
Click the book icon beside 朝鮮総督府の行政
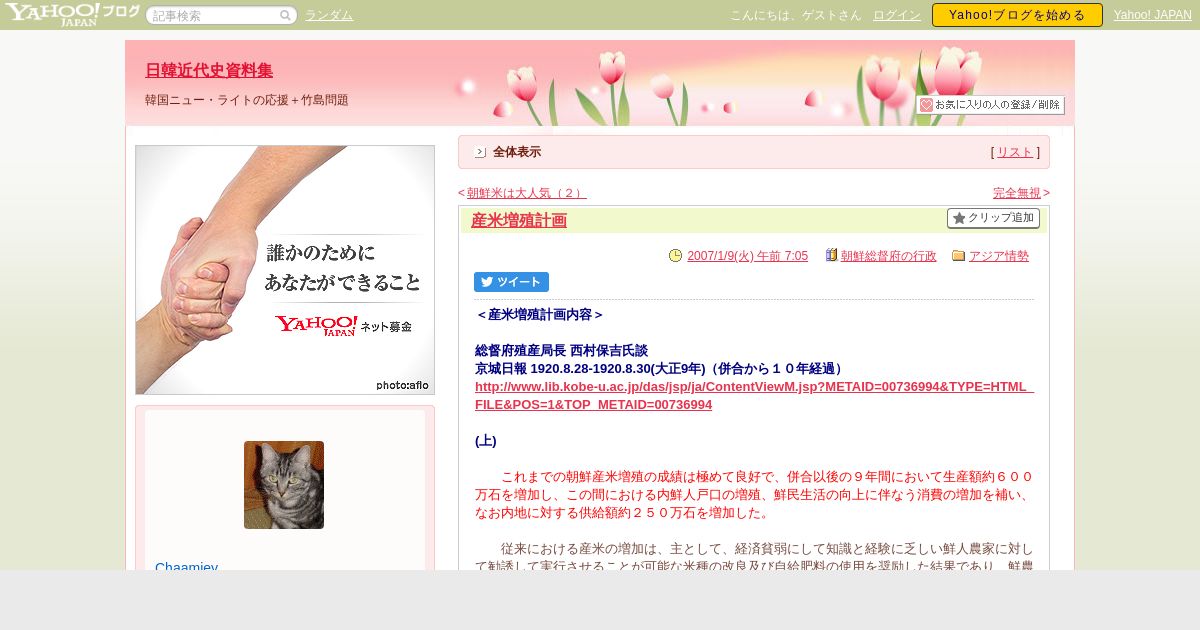[831, 255]
